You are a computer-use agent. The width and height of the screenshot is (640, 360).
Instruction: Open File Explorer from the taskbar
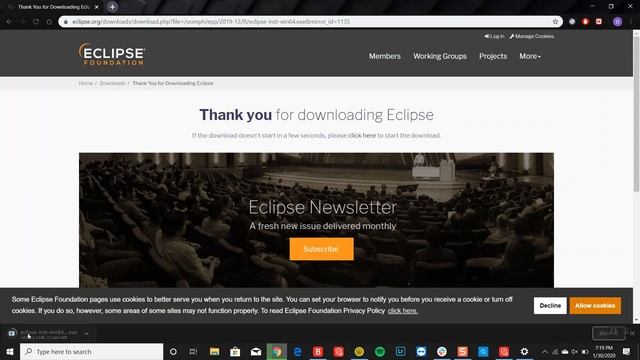point(214,351)
